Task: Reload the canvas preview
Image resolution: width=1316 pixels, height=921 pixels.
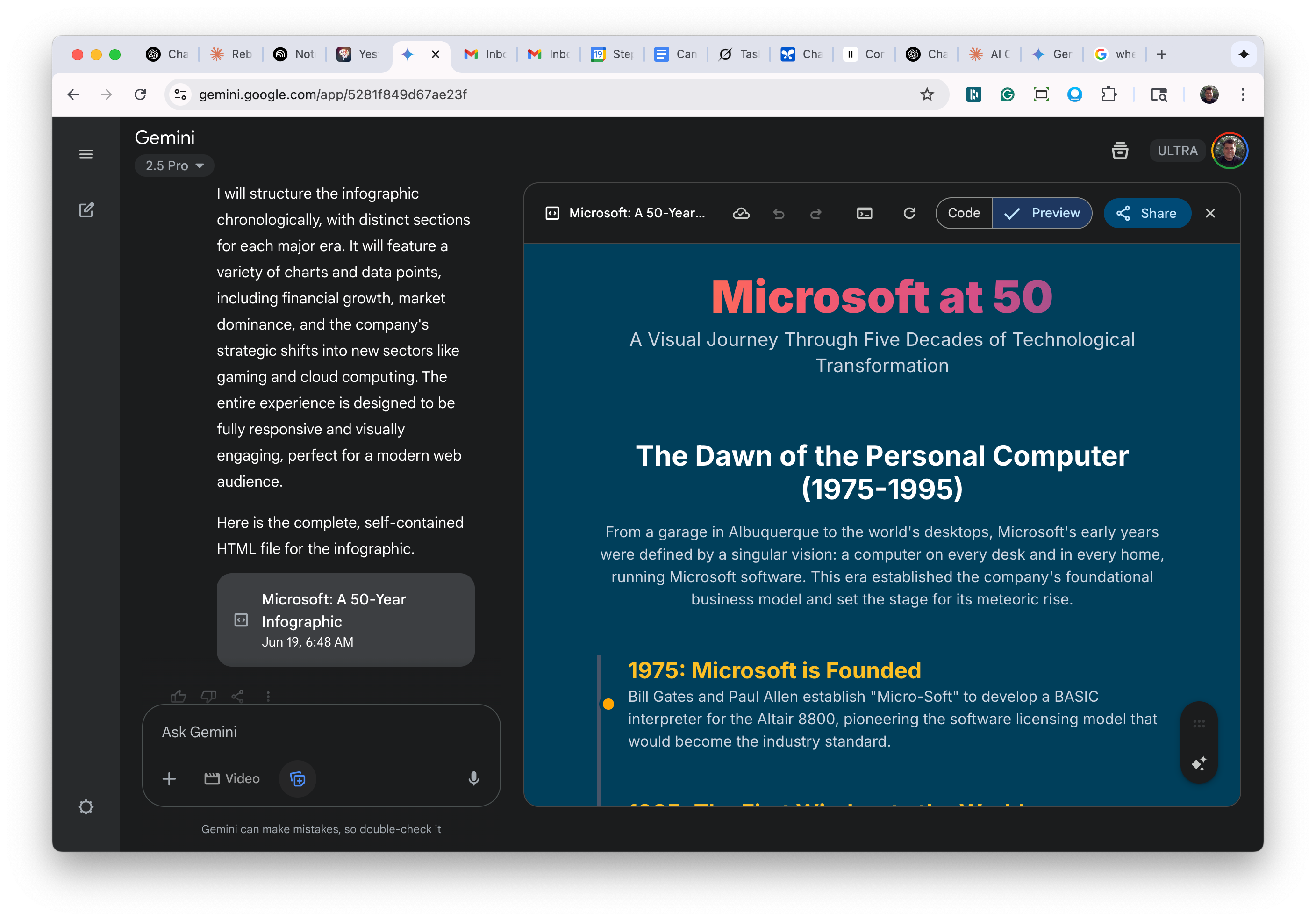Action: (x=909, y=213)
